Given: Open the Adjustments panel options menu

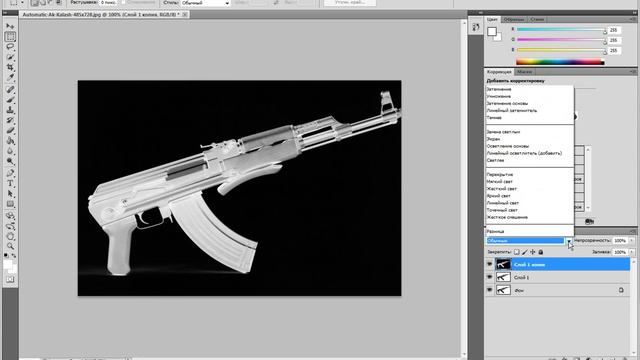Looking at the screenshot, I should click(x=633, y=71).
